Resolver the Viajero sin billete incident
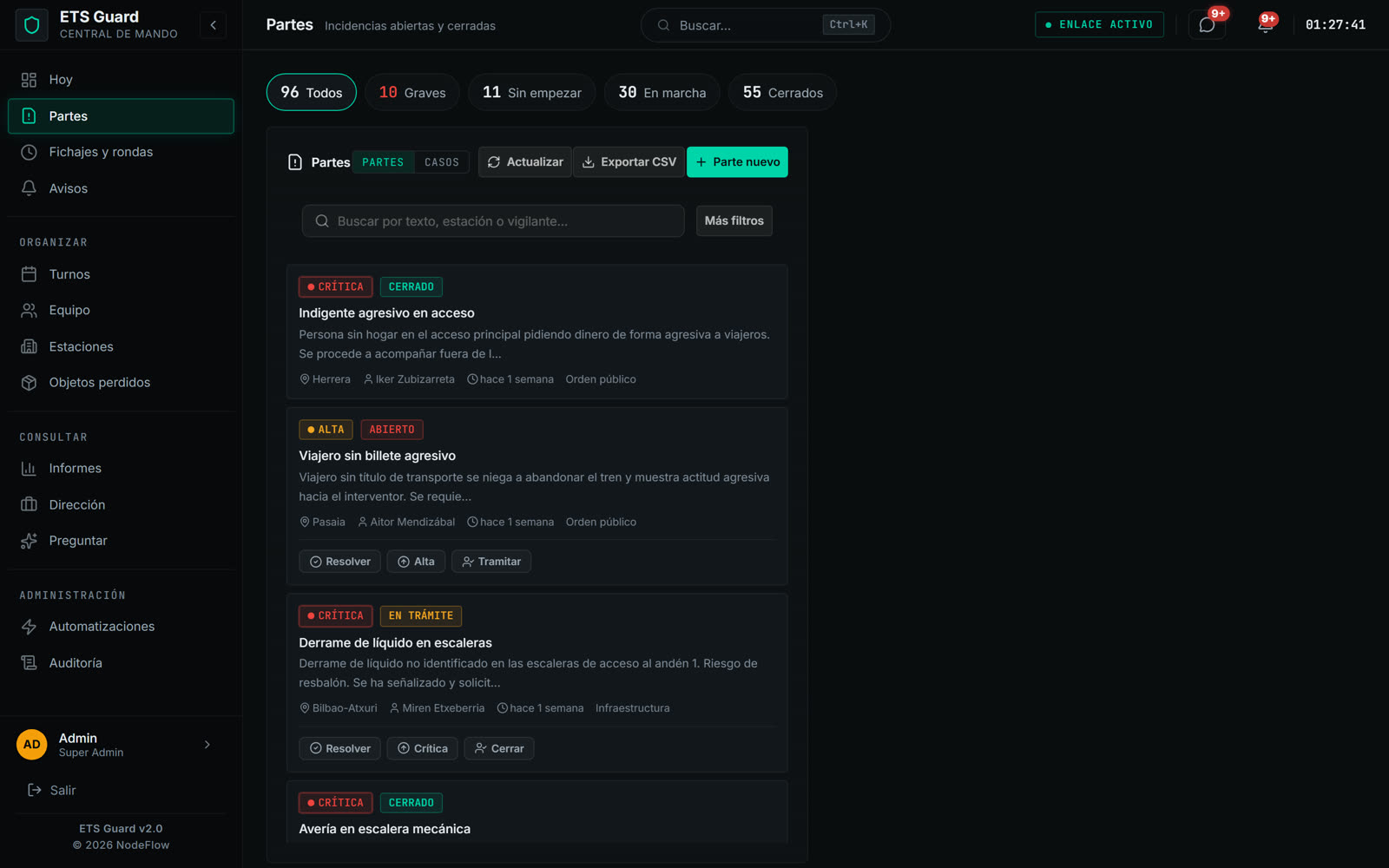This screenshot has width=1389, height=868. [x=340, y=562]
